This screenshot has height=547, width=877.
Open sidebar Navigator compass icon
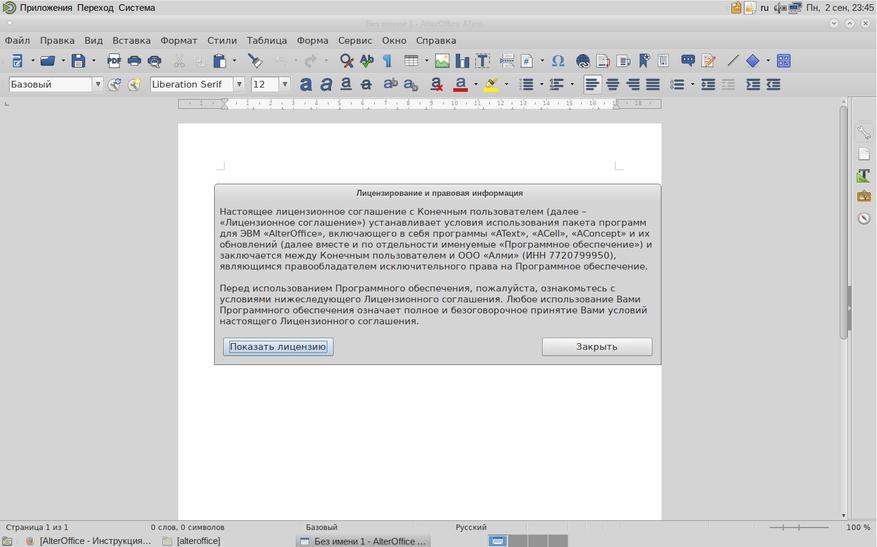pyautogui.click(x=864, y=218)
